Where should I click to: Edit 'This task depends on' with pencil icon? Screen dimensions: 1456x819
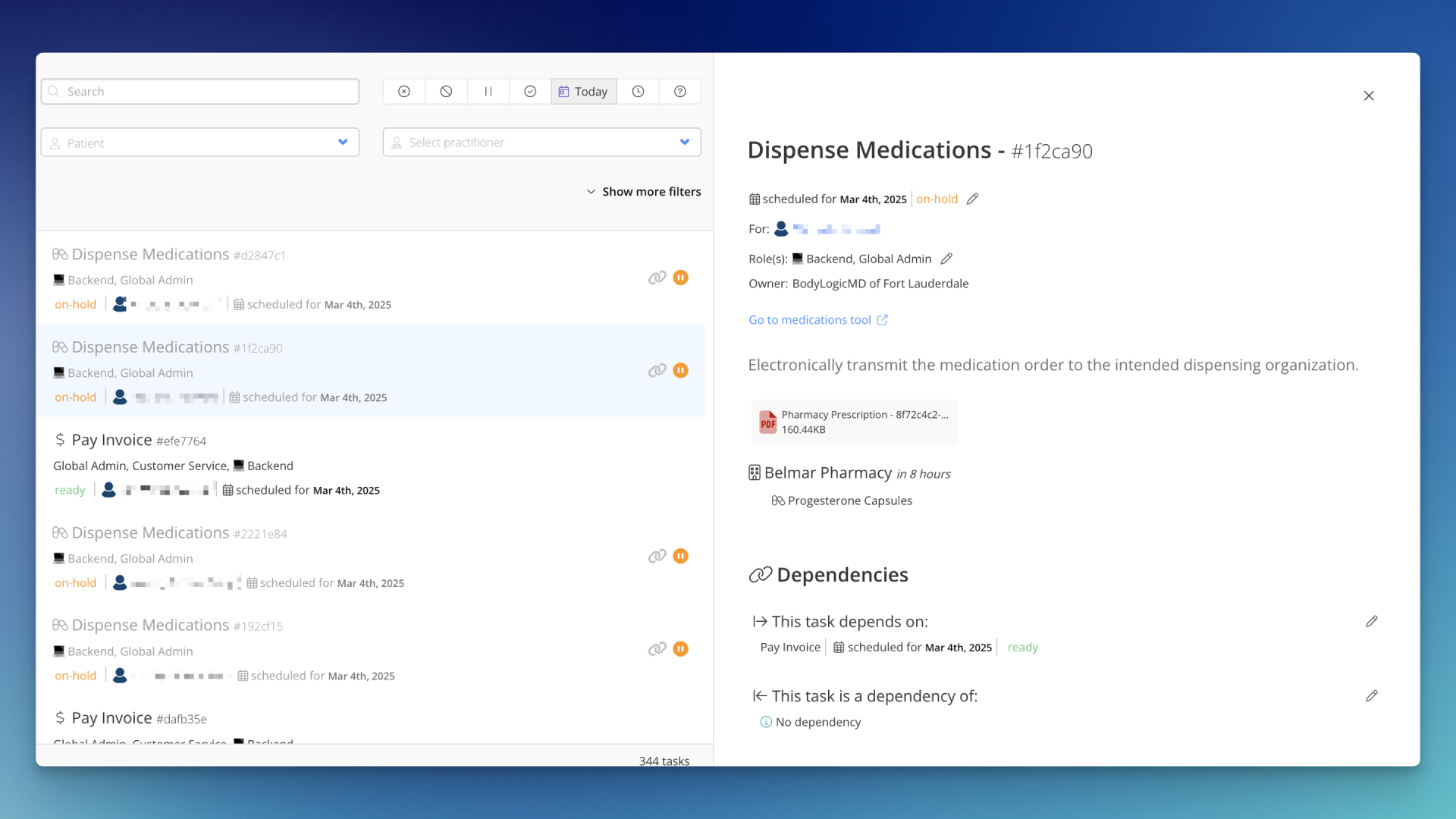coord(1372,621)
